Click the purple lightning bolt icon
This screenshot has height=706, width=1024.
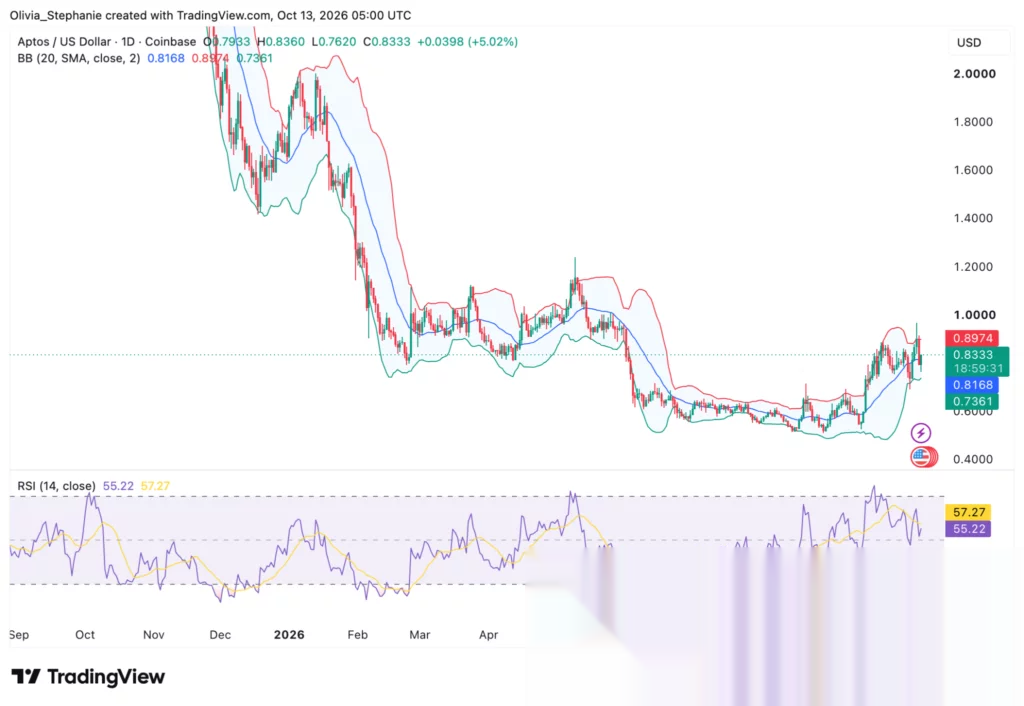click(921, 432)
